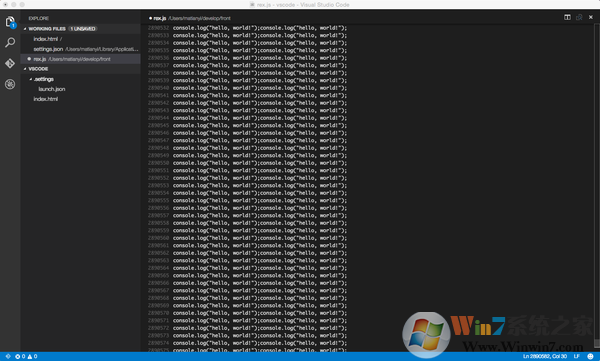Click line number 2890532 in gutter

158,28
